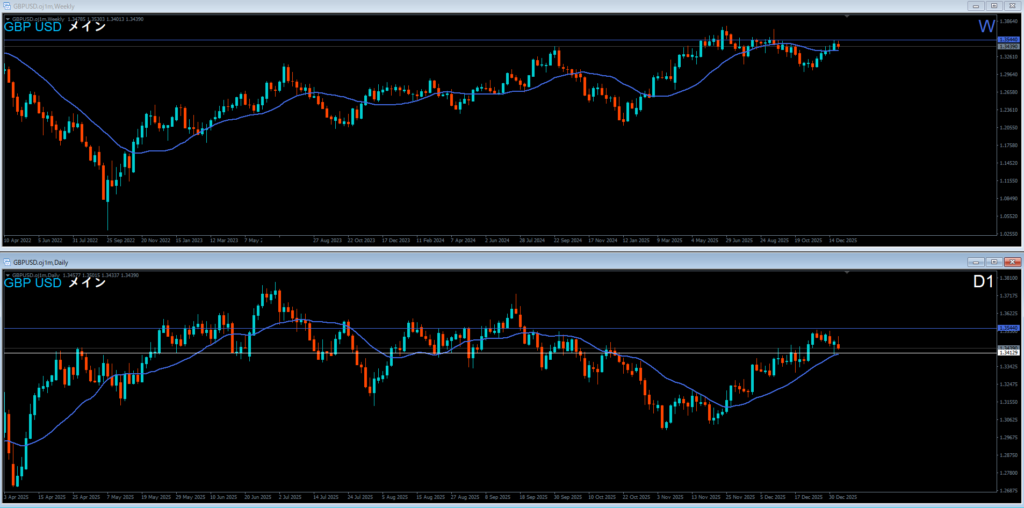Minimize the GBPUSD Daily chart window
The height and width of the screenshot is (508, 1024).
coord(975,261)
